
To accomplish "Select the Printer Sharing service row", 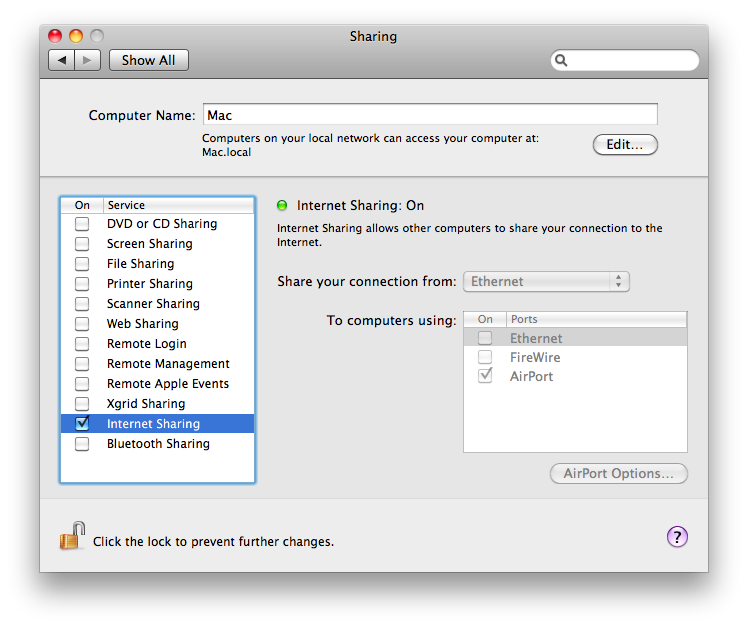I will [x=157, y=284].
